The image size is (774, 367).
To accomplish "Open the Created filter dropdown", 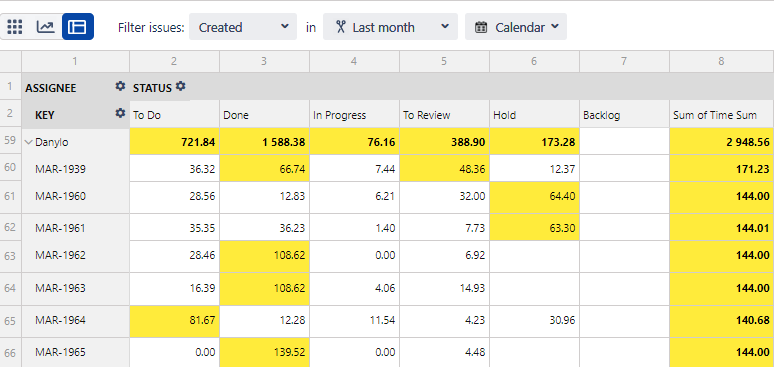I will (x=243, y=27).
